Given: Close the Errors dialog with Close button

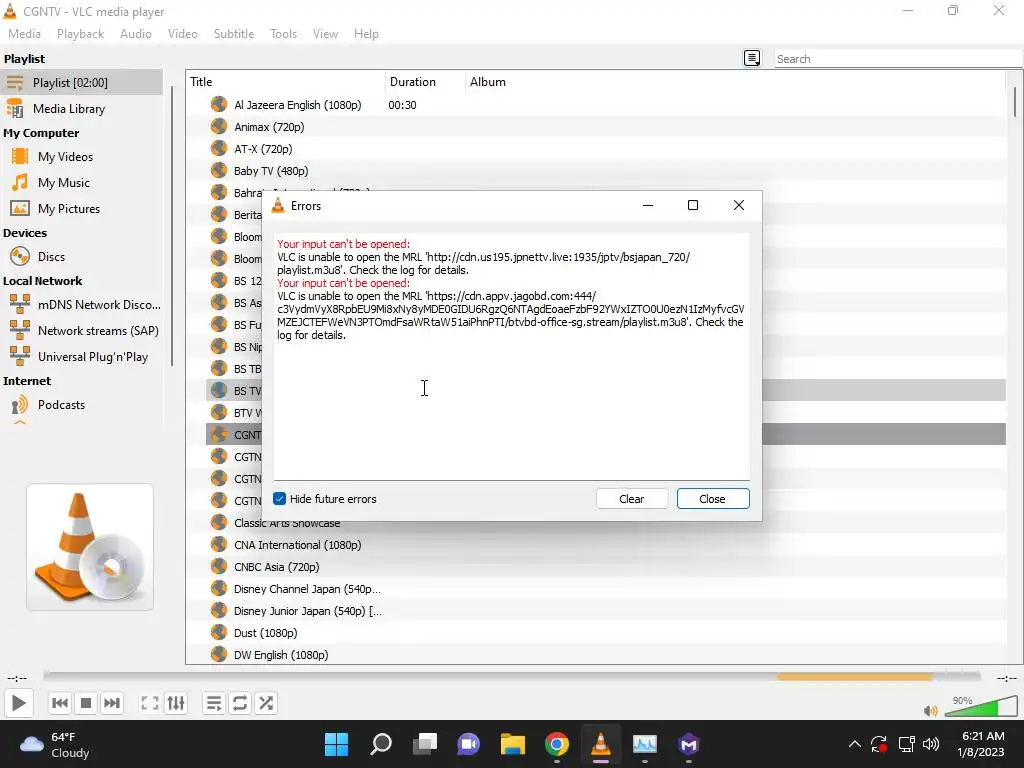Looking at the screenshot, I should click(x=712, y=499).
